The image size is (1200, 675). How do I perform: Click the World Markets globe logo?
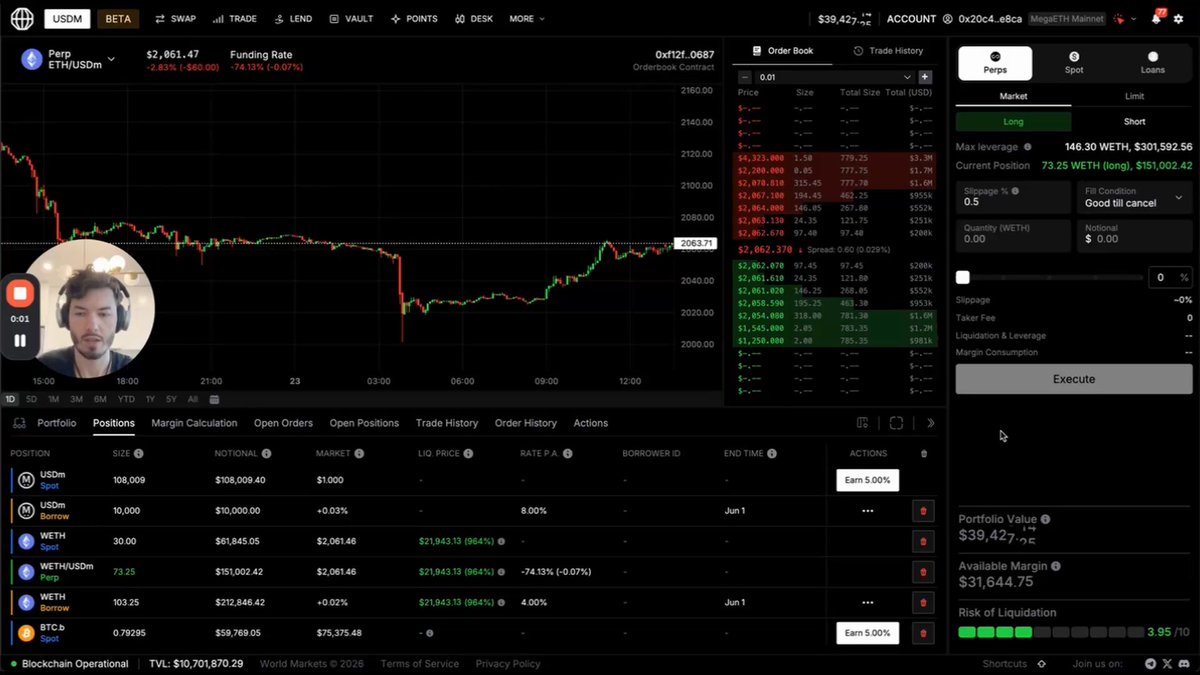22,18
